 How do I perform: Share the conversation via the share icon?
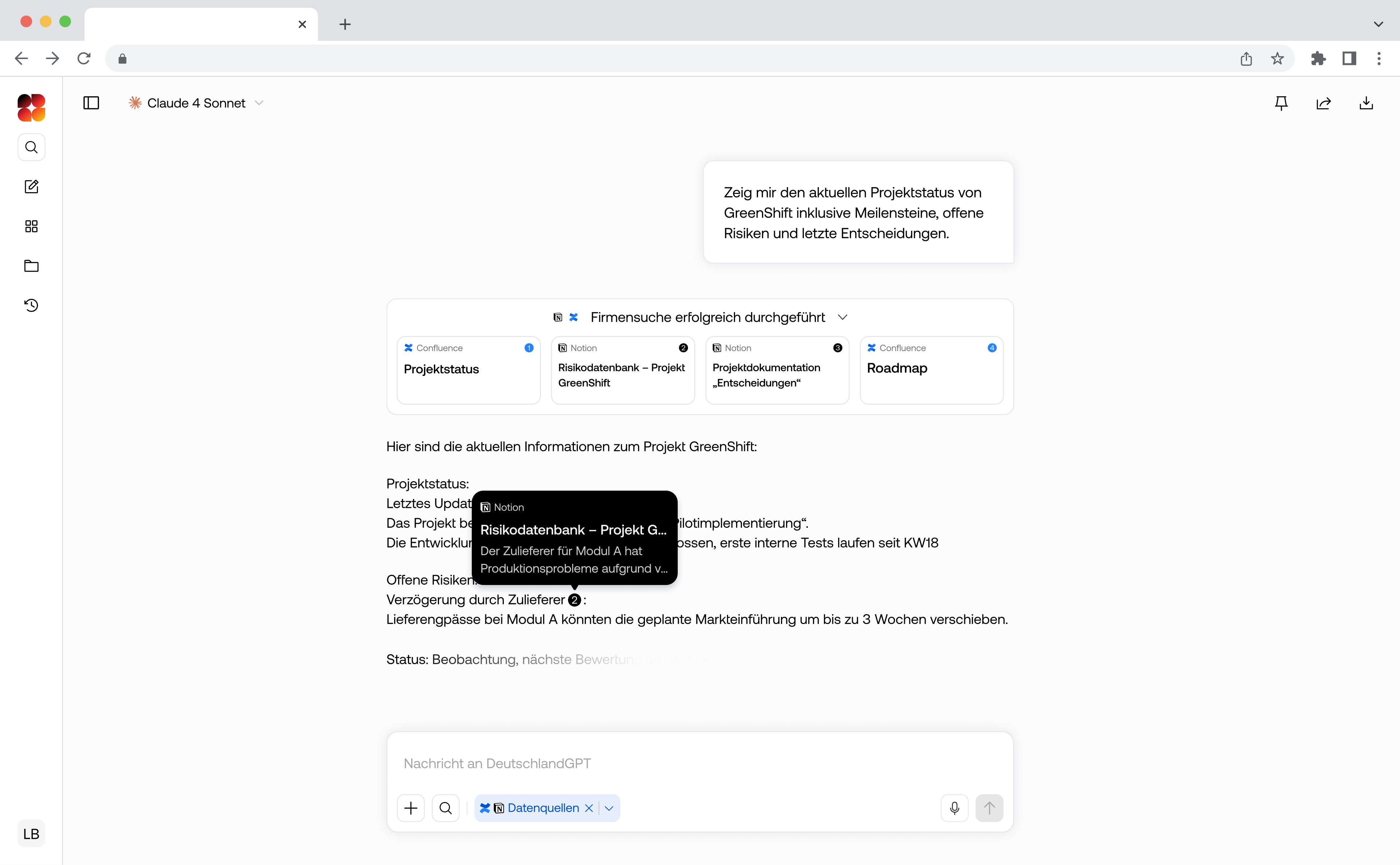[x=1324, y=103]
